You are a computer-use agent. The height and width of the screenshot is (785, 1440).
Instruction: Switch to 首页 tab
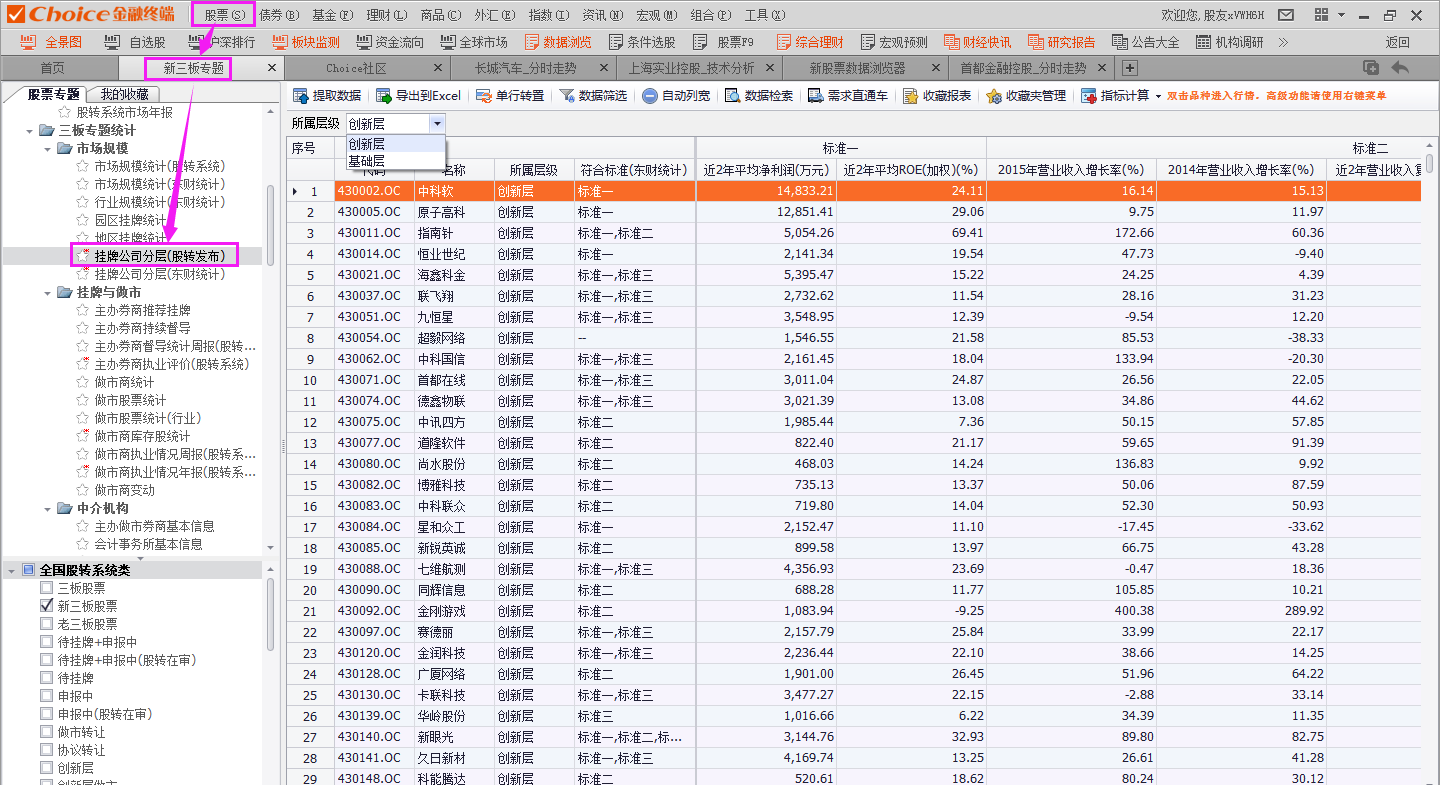click(52, 68)
